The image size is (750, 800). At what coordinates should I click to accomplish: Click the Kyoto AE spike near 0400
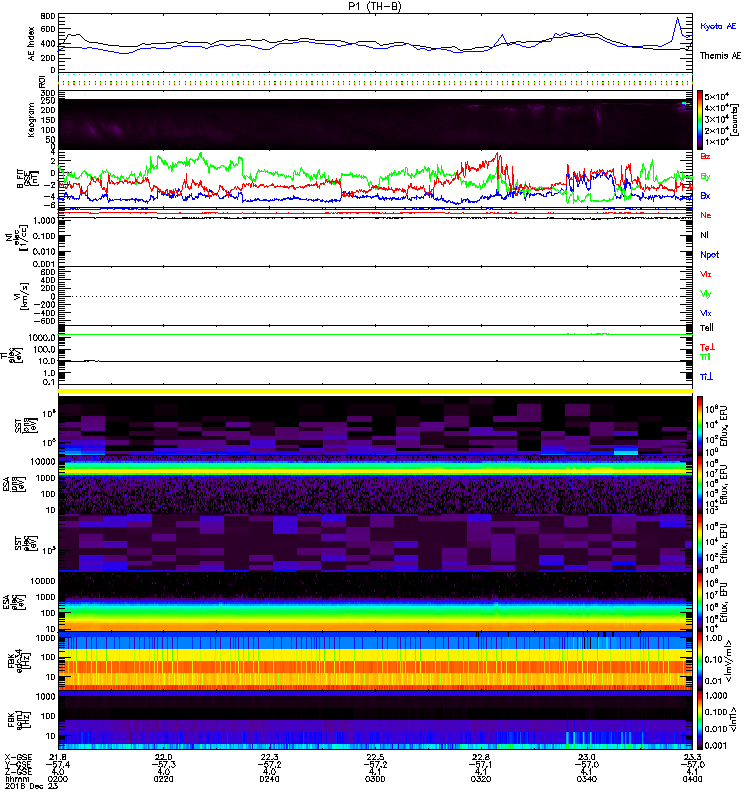pyautogui.click(x=678, y=27)
